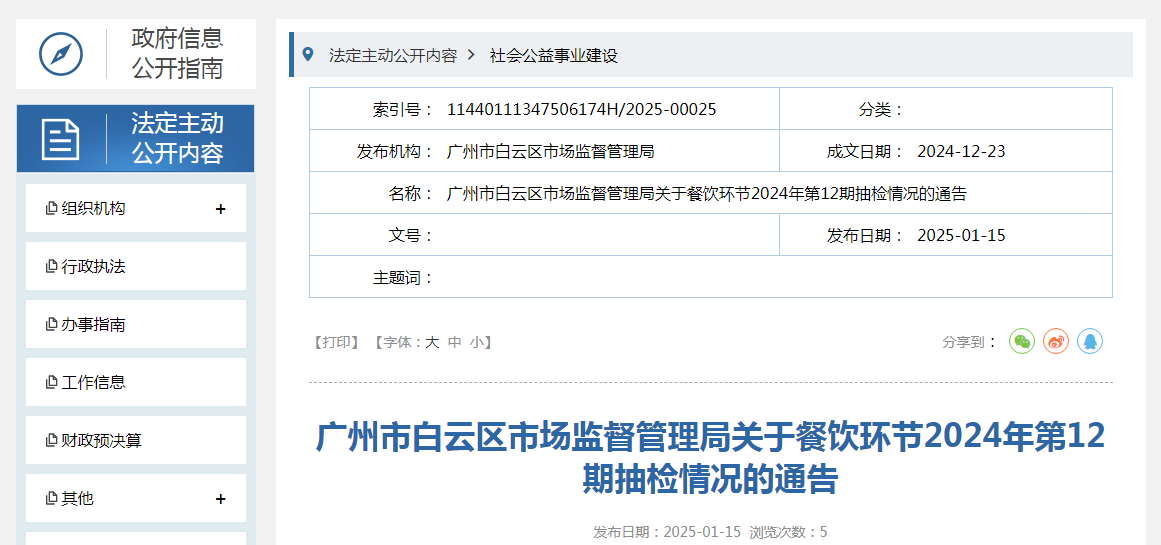The height and width of the screenshot is (545, 1161).
Task: Click the copy icon beside 办事指南
Action: (x=51, y=324)
